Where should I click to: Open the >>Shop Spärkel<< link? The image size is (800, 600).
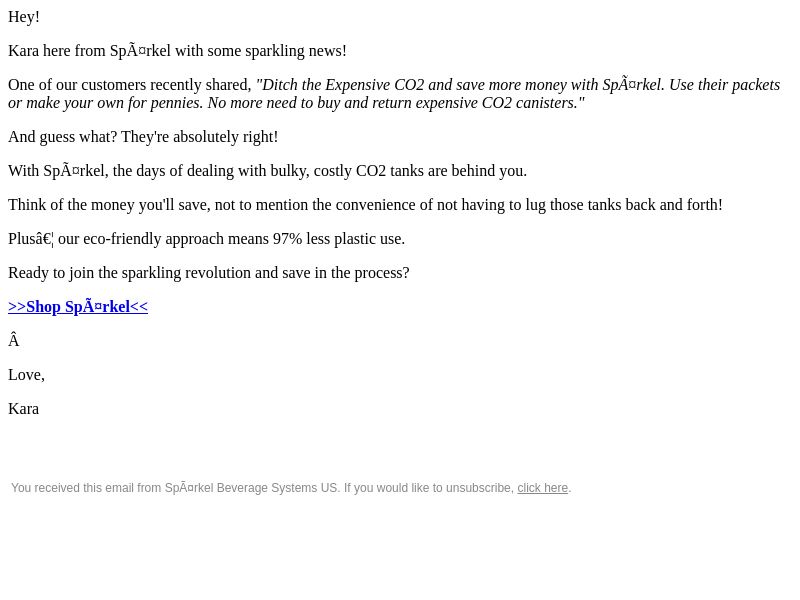tap(78, 307)
